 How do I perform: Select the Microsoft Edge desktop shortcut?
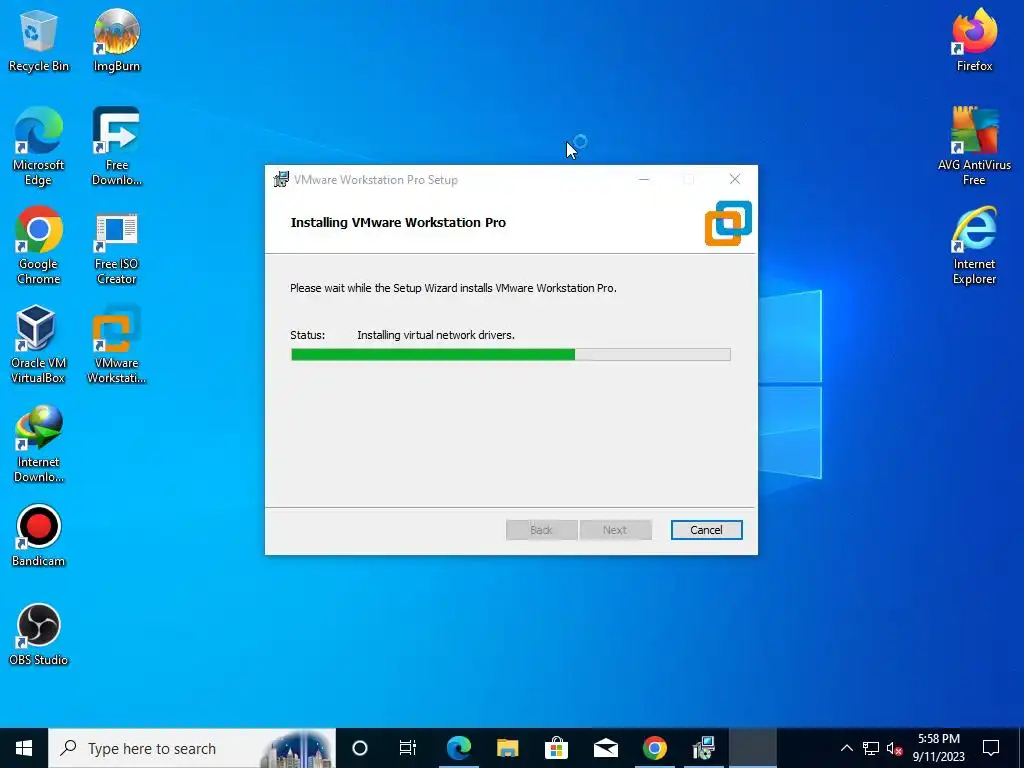[39, 147]
